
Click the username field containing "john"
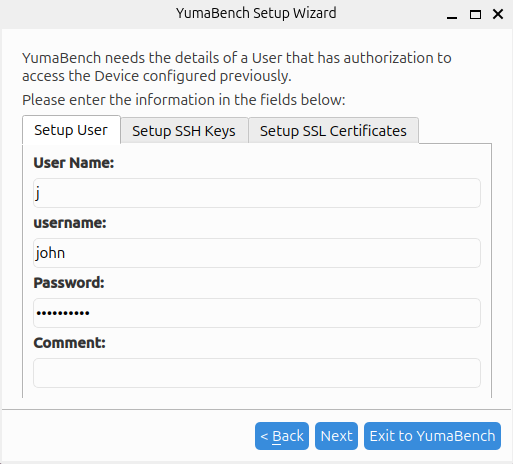click(257, 253)
